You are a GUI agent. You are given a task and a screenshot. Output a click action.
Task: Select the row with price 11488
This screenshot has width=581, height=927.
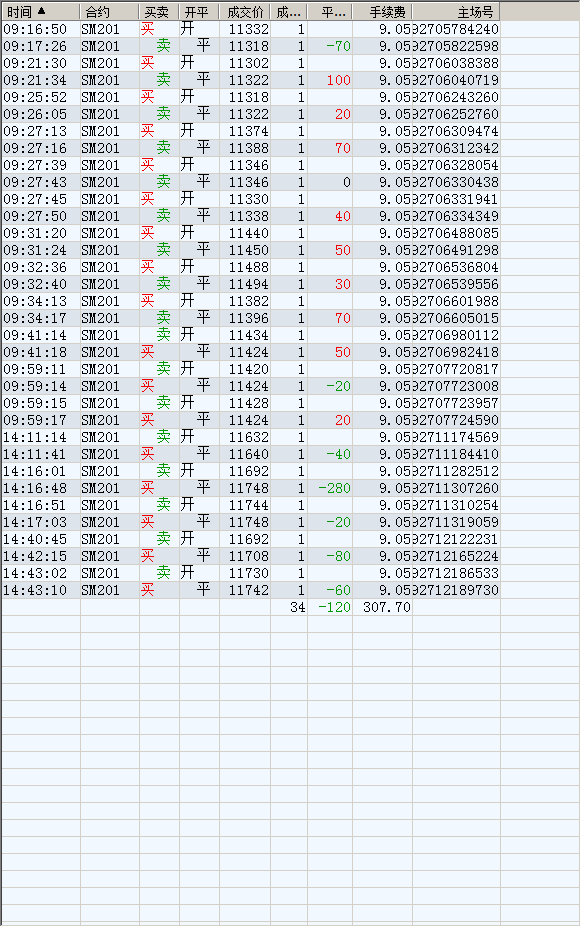[x=251, y=267]
